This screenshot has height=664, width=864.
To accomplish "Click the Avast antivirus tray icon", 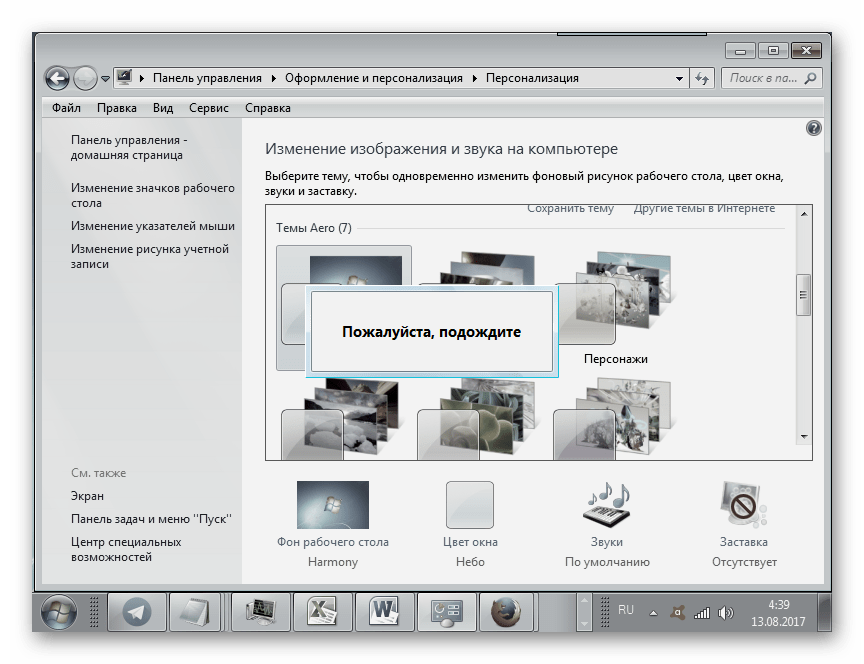I will point(678,612).
